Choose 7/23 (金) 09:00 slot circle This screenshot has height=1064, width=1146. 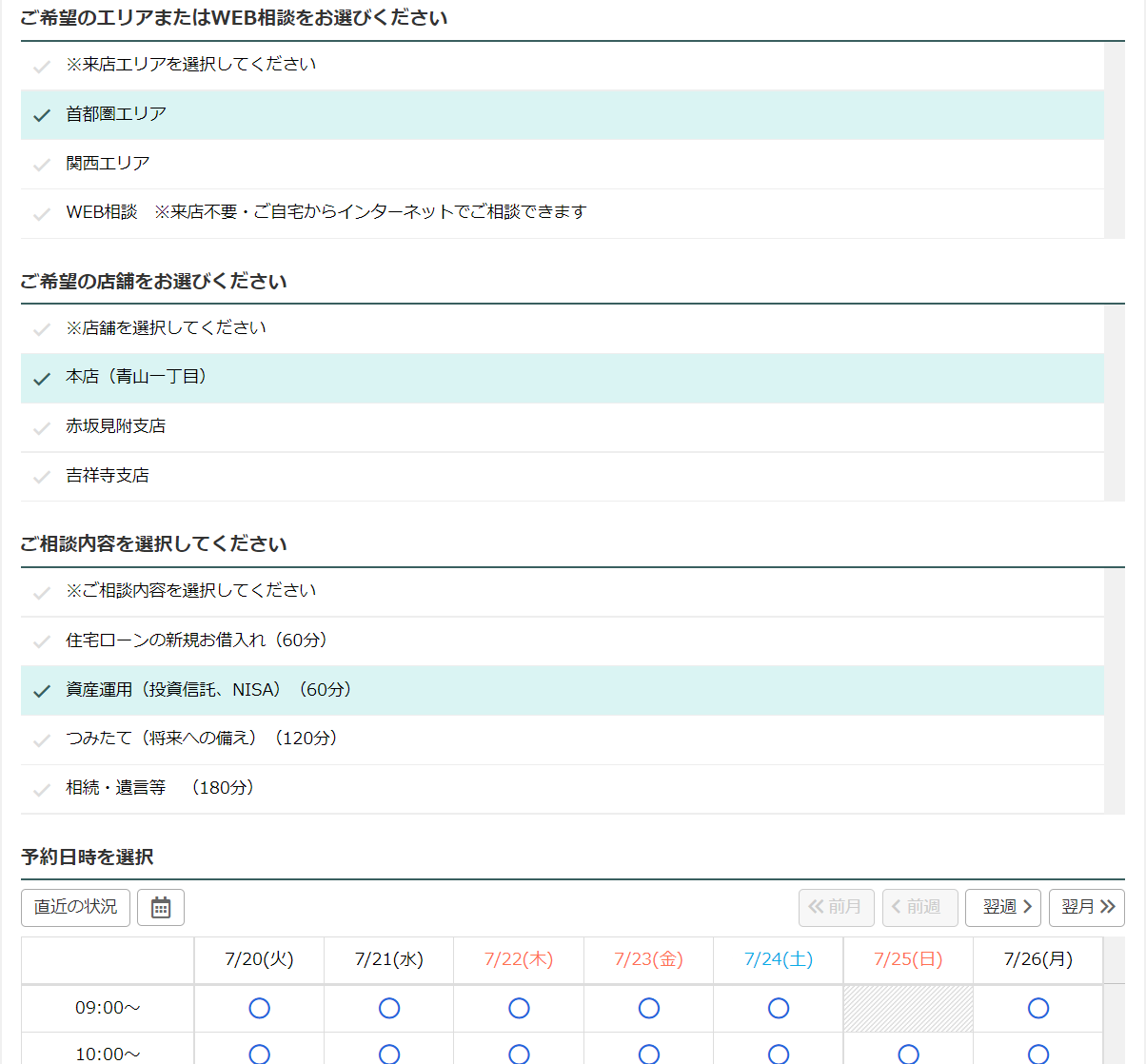pos(649,1008)
